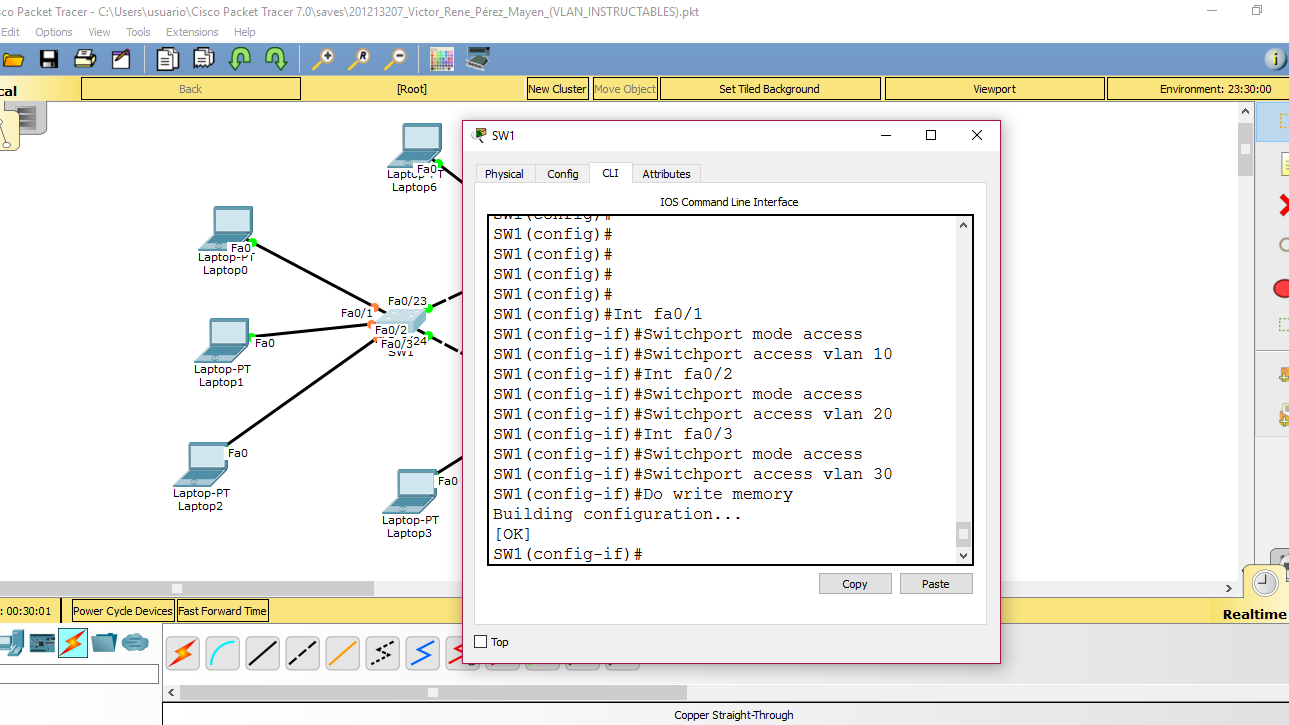The image size is (1289, 725).
Task: Open the Extensions menu
Action: pos(192,32)
